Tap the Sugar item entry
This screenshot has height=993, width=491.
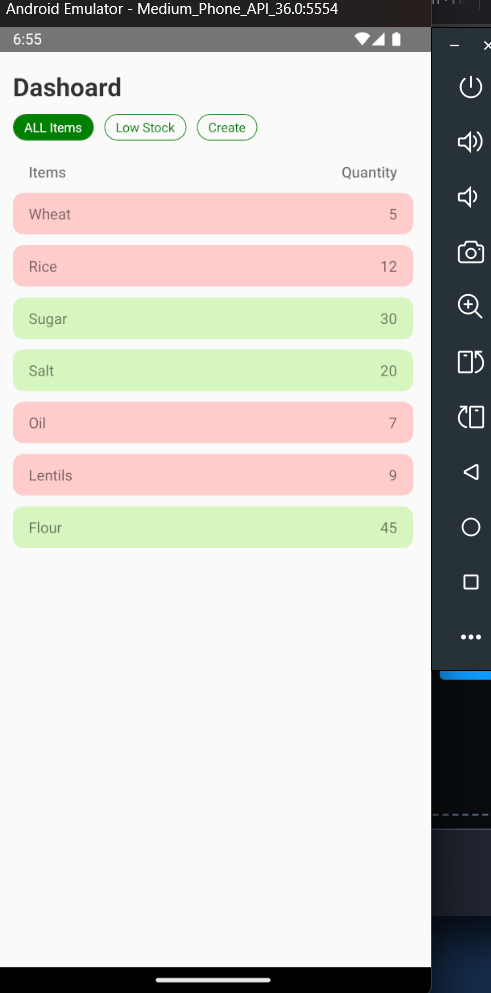coord(213,319)
